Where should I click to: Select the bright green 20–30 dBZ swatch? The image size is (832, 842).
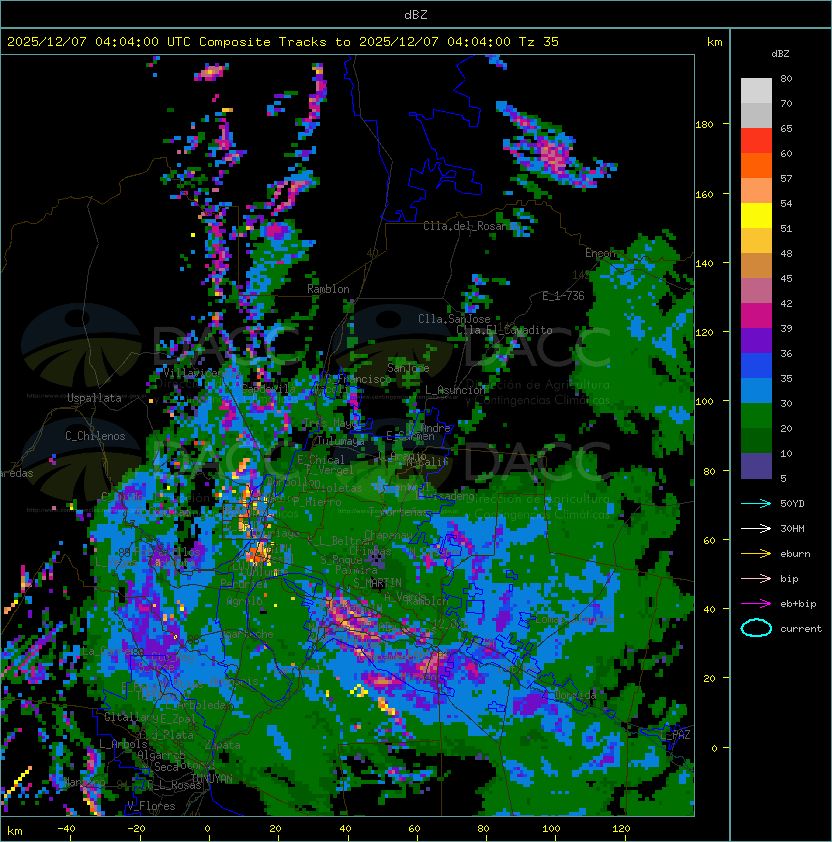pyautogui.click(x=756, y=416)
